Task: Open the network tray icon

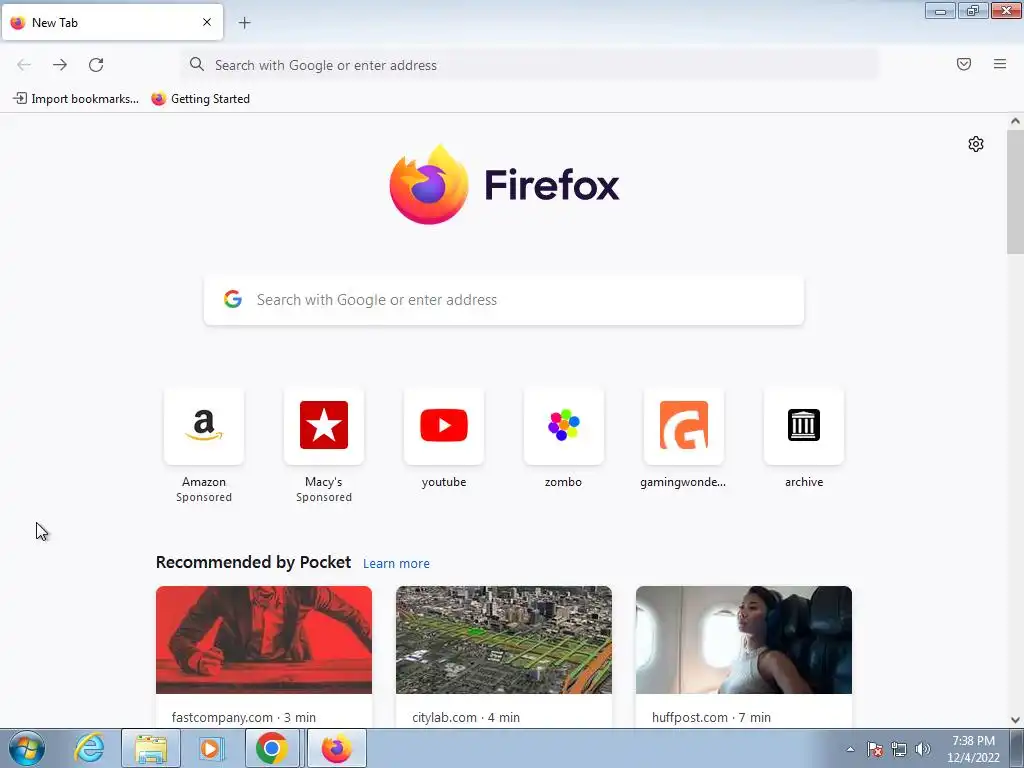Action: pyautogui.click(x=899, y=749)
